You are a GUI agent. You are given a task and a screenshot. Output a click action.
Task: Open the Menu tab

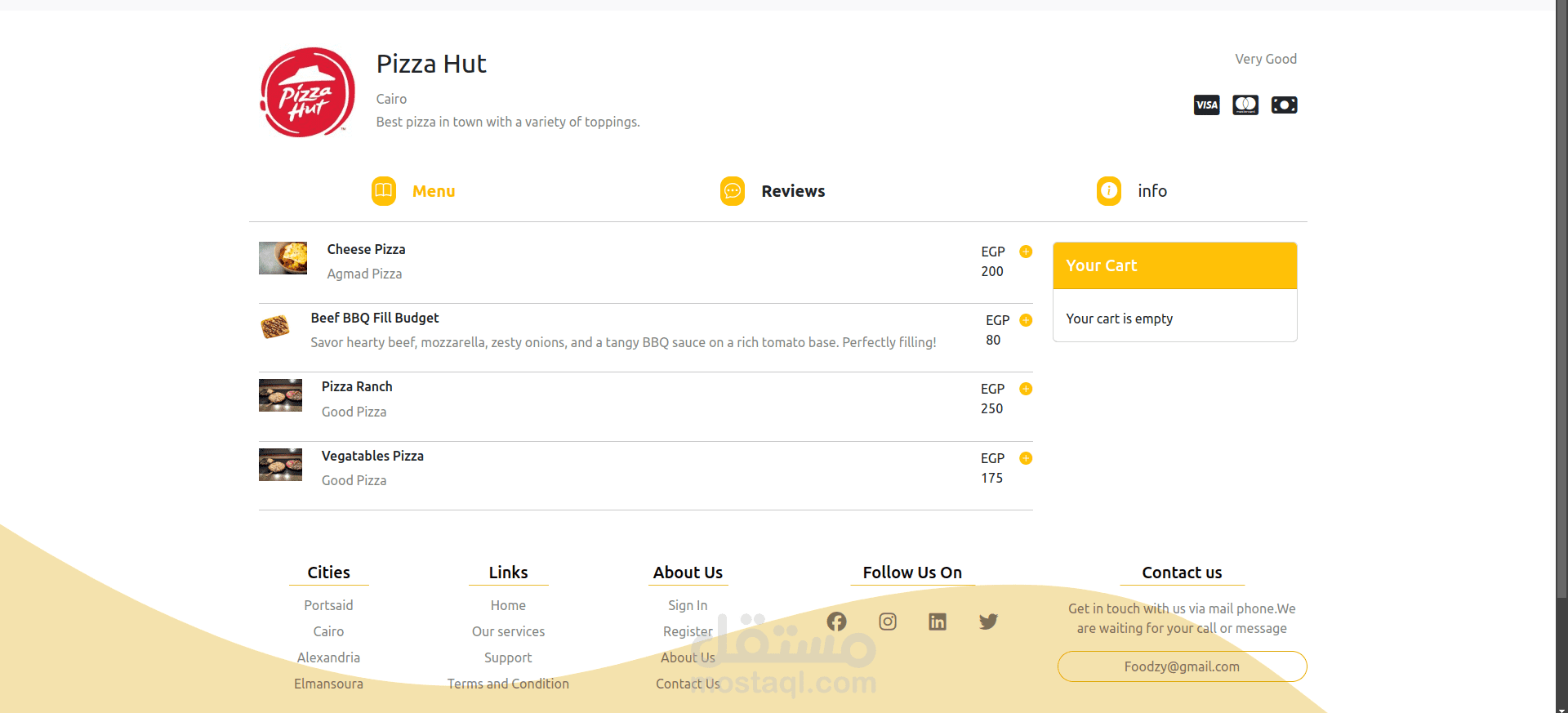(434, 191)
